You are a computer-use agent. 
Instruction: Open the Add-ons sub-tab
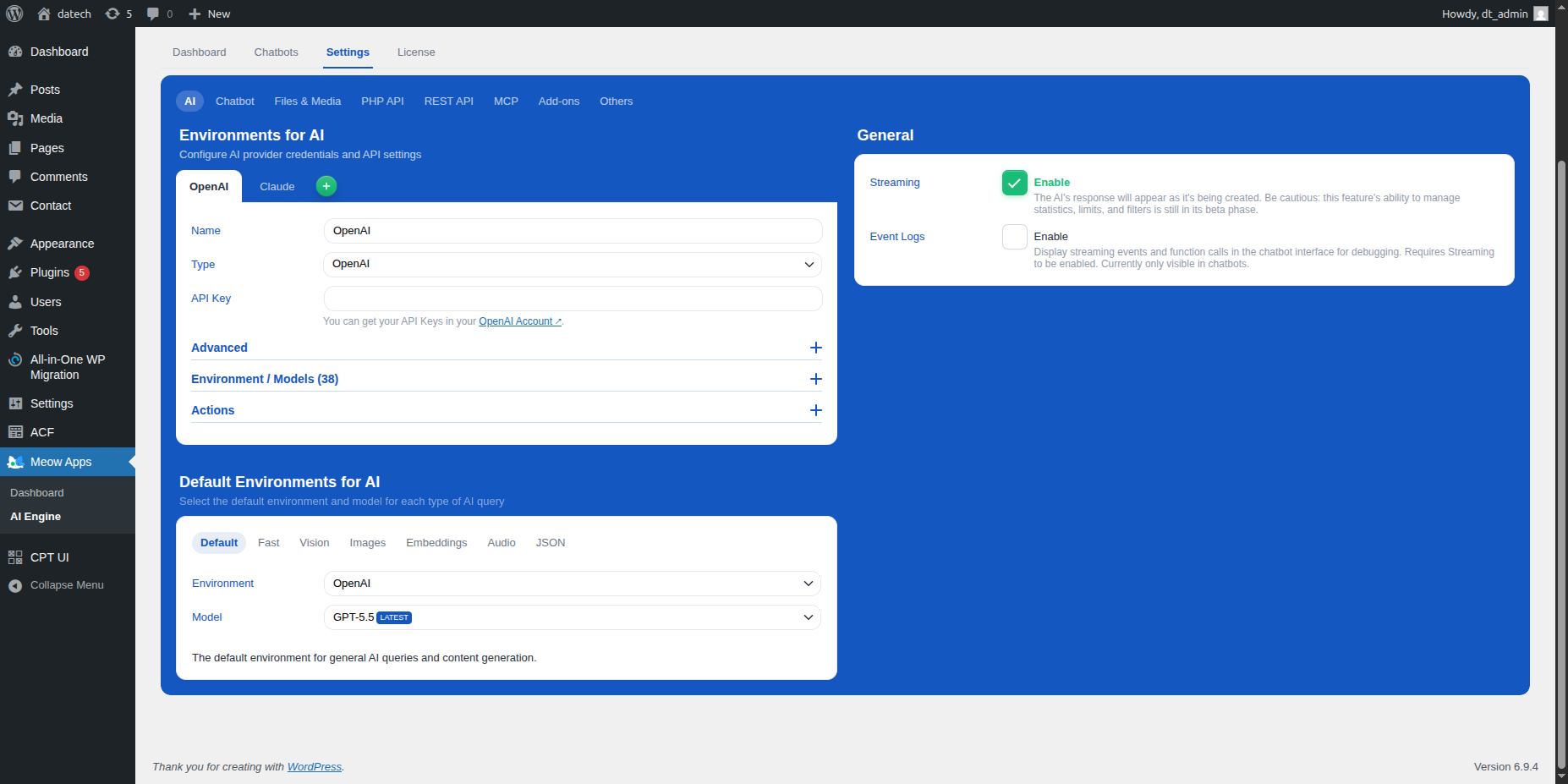pyautogui.click(x=559, y=101)
